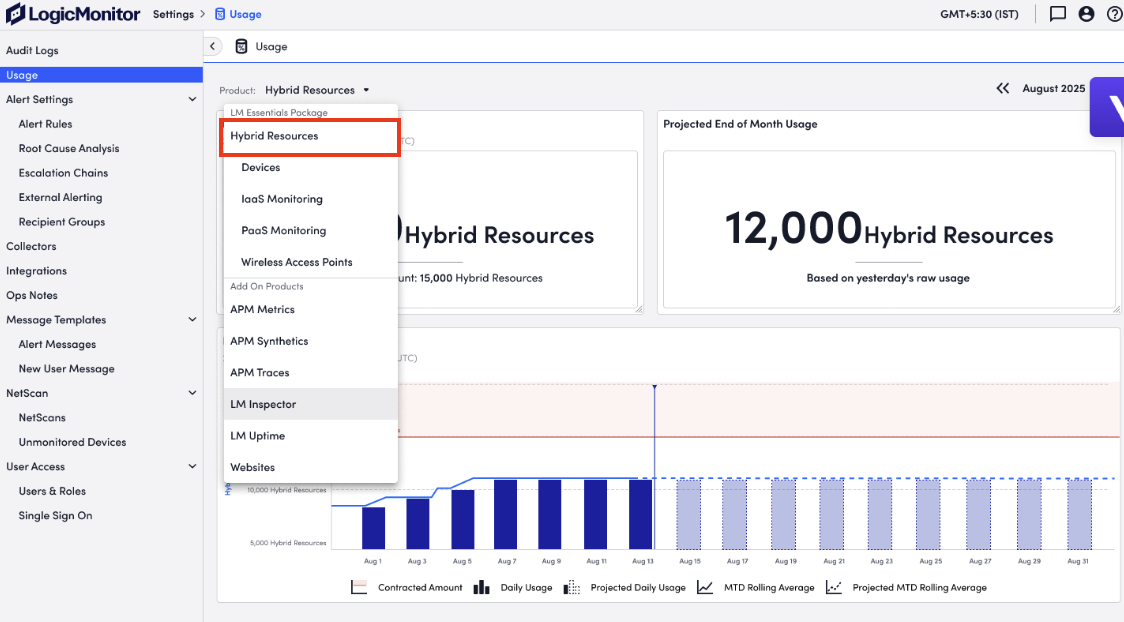Select Devices in the product dropdown

[310, 167]
